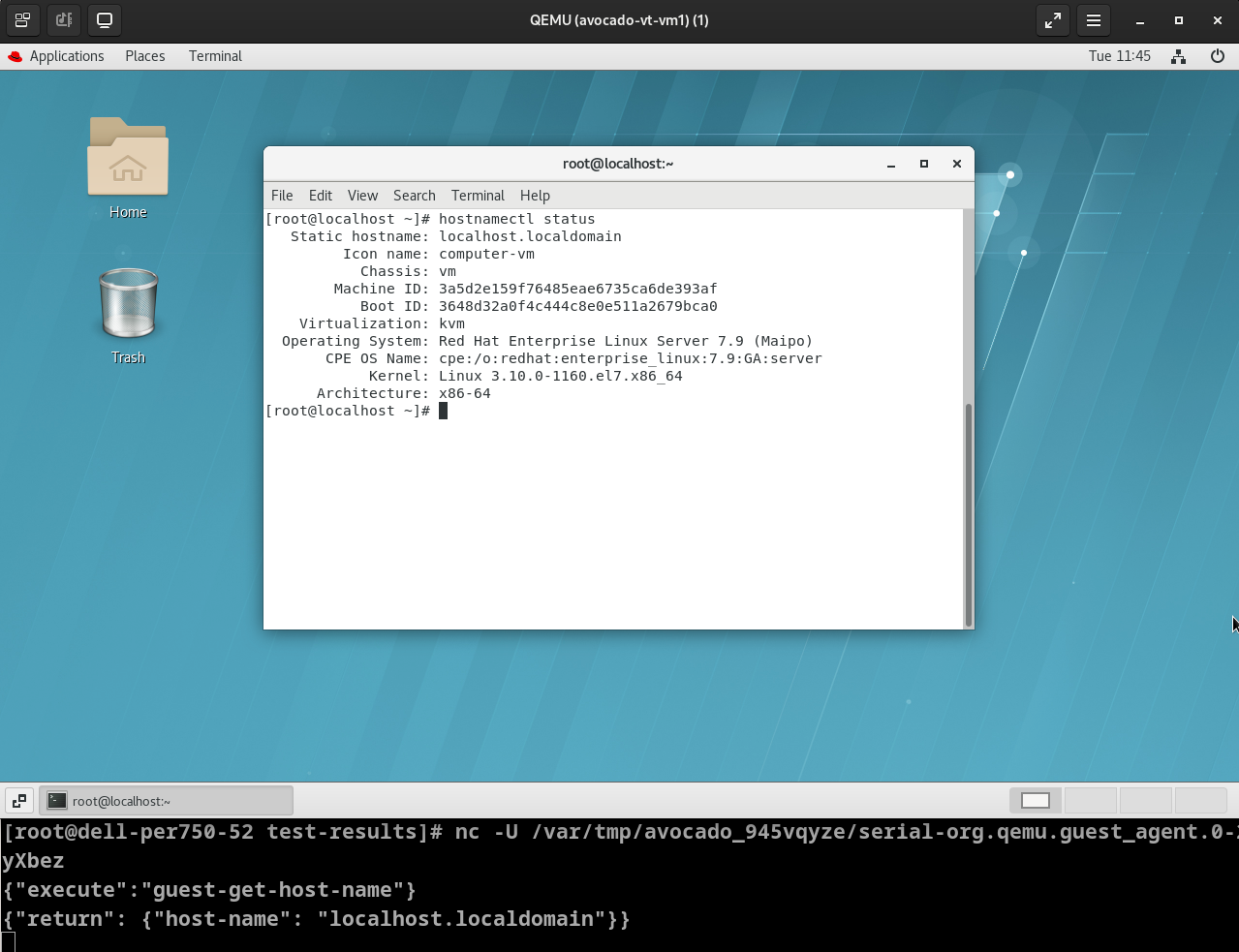Minimize the root@localhost terminal window
1239x952 pixels.
(x=891, y=164)
